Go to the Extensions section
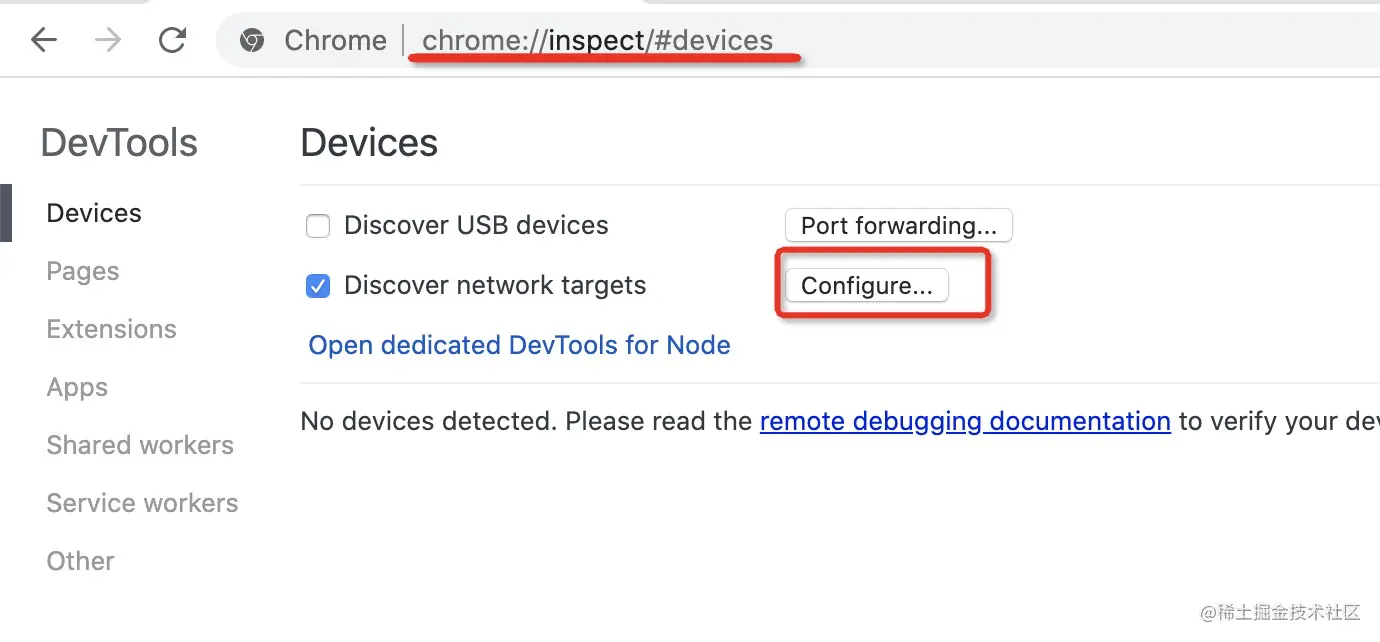Image resolution: width=1380 pixels, height=642 pixels. click(x=111, y=329)
